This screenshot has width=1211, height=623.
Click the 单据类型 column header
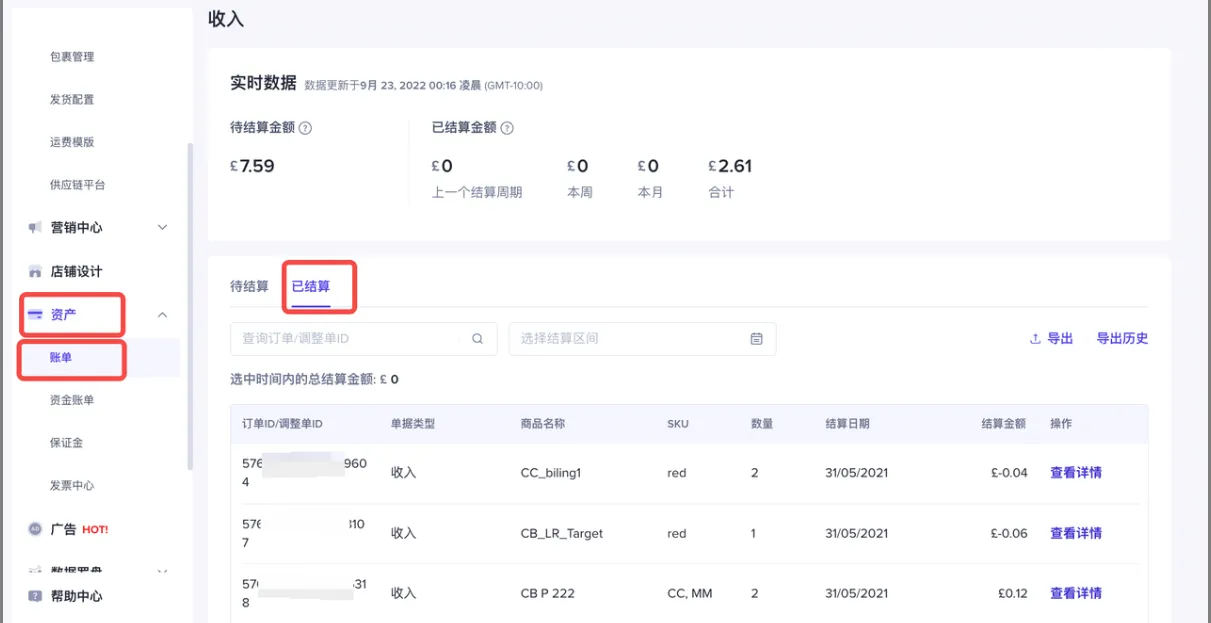pyautogui.click(x=413, y=424)
